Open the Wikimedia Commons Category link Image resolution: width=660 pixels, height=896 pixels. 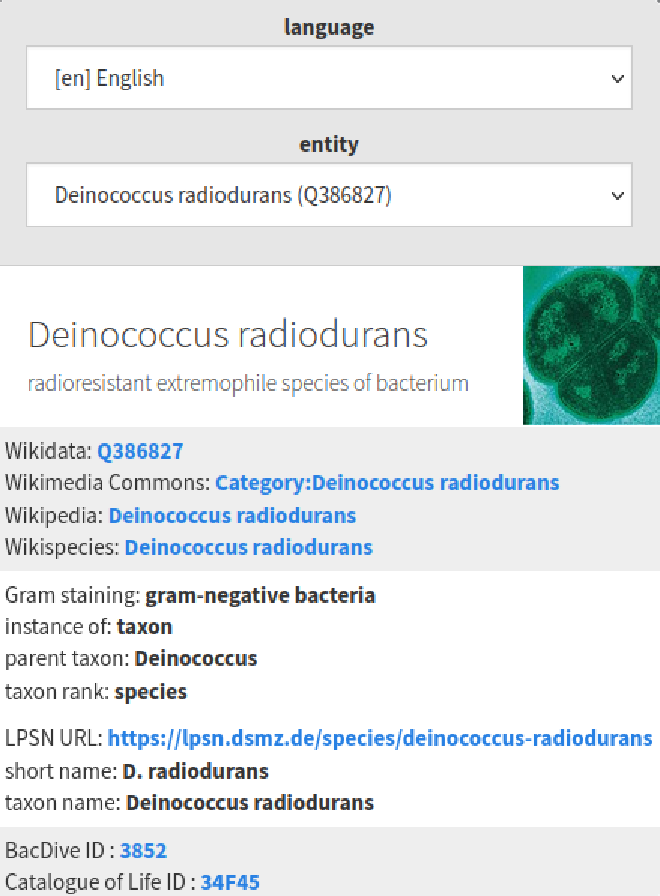pos(387,483)
